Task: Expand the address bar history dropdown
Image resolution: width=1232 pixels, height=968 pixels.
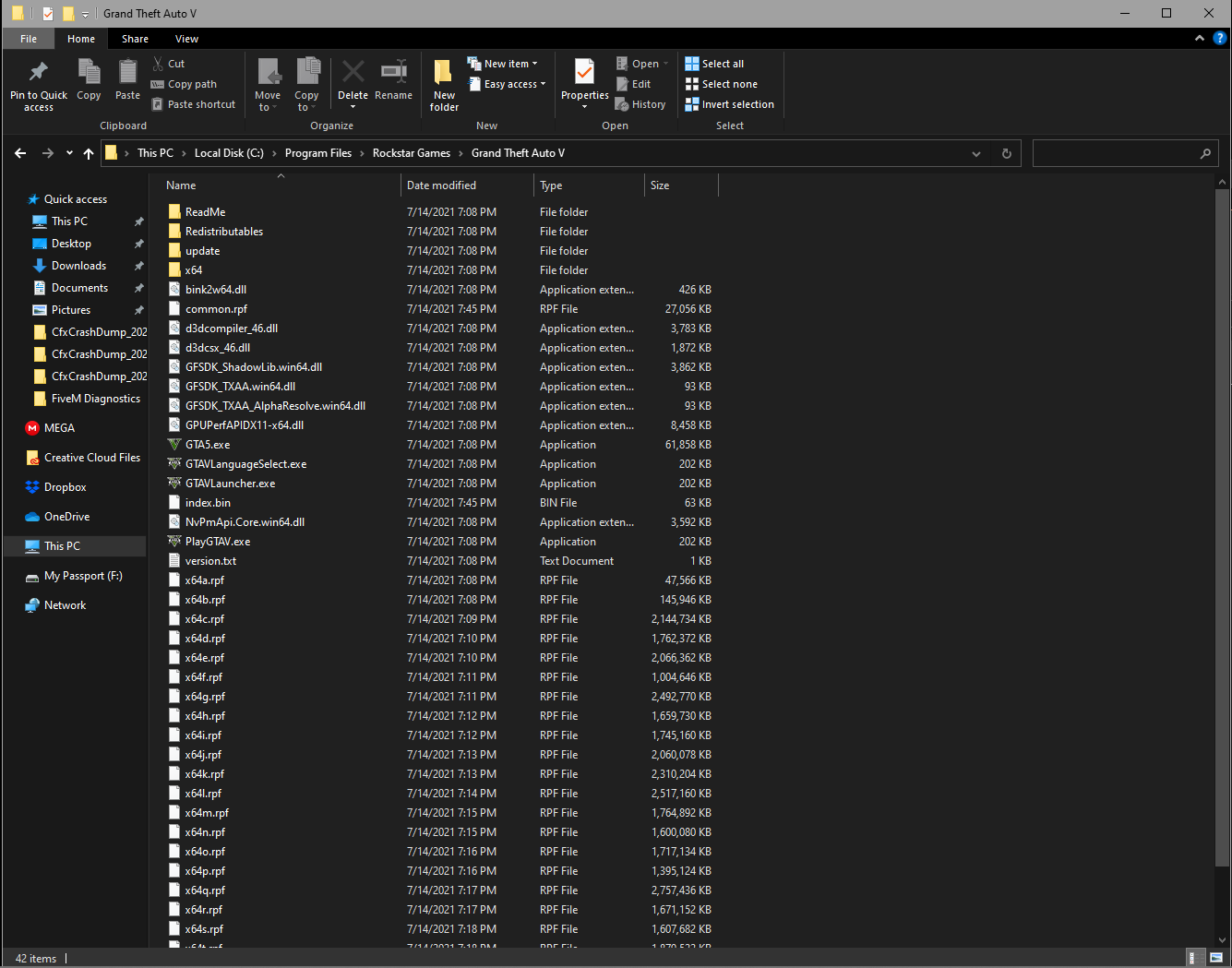Action: pyautogui.click(x=976, y=154)
